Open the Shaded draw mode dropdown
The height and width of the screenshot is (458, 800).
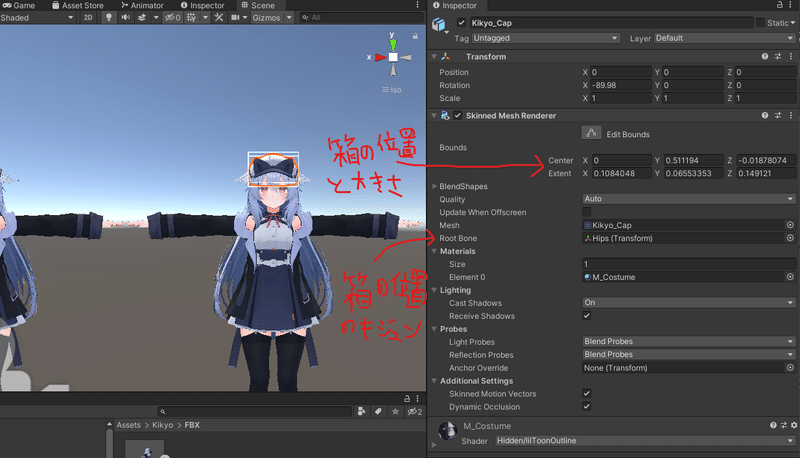tap(37, 17)
